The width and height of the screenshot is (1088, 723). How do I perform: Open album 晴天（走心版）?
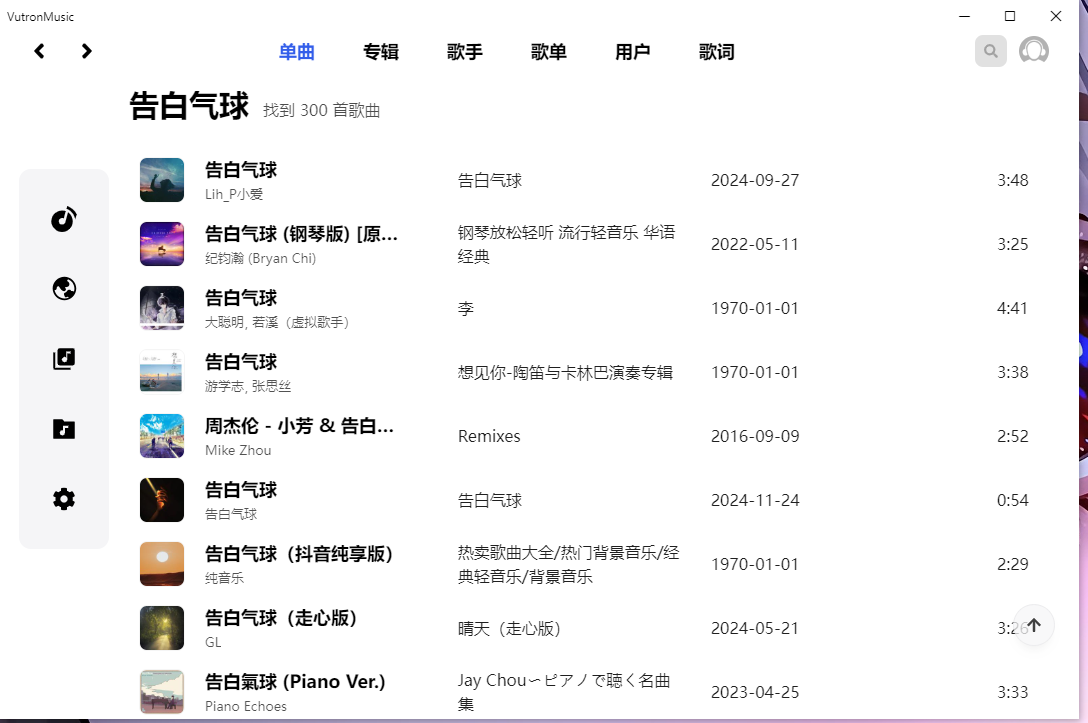click(509, 629)
